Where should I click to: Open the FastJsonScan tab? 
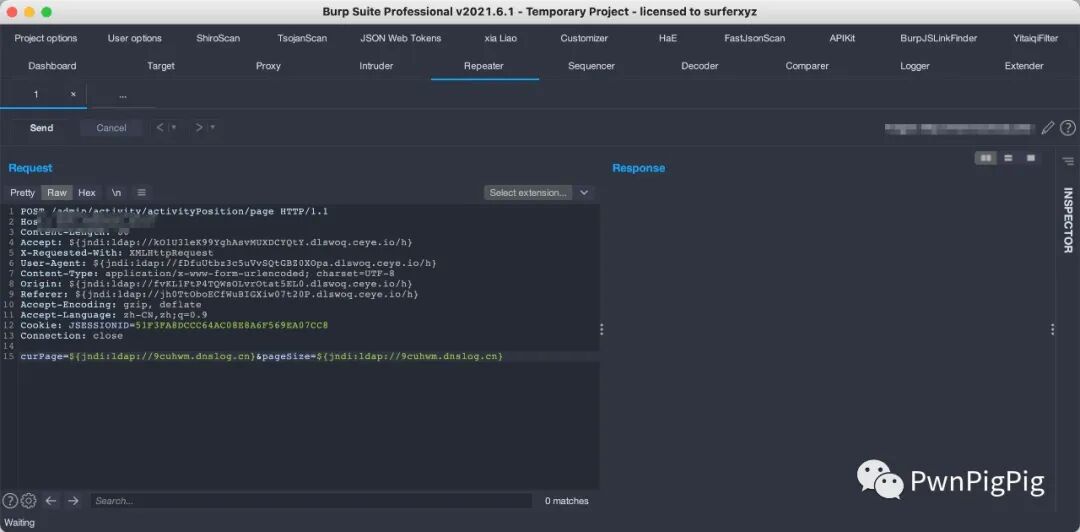754,38
